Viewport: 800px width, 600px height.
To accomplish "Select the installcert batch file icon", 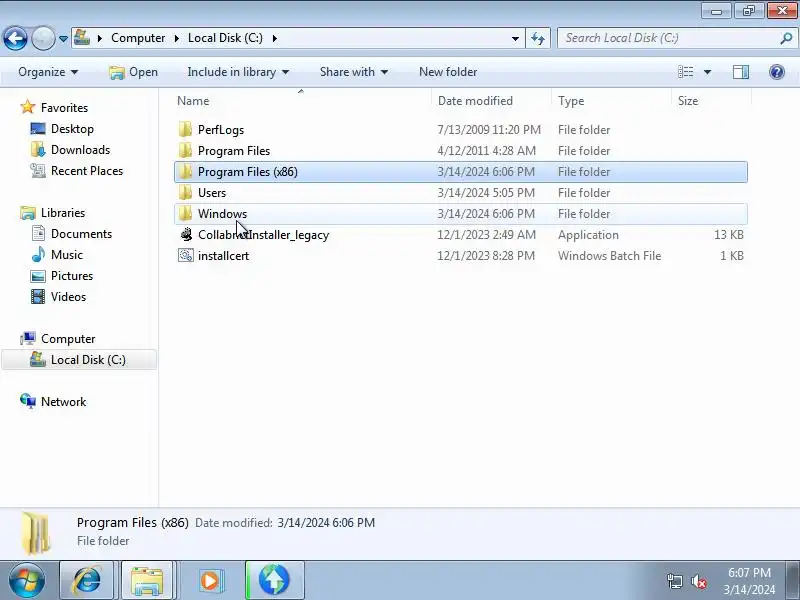I will 186,255.
